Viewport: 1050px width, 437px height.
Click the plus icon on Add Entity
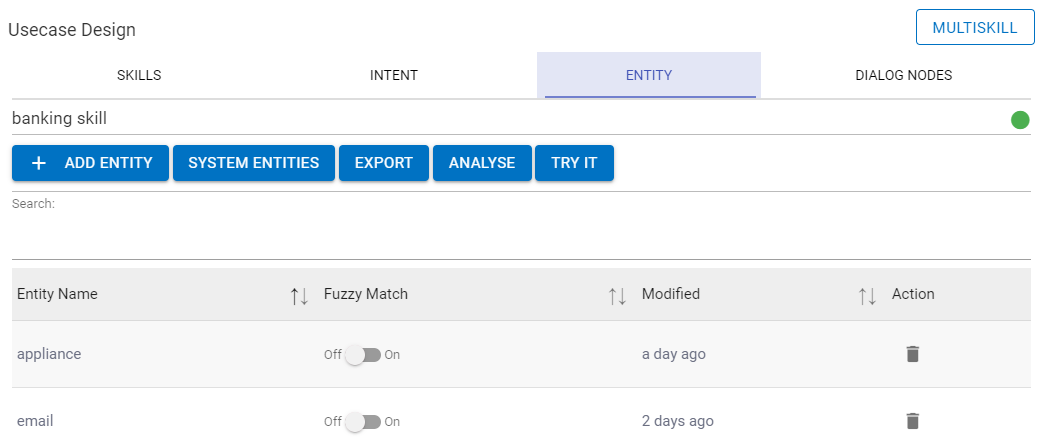[x=39, y=163]
